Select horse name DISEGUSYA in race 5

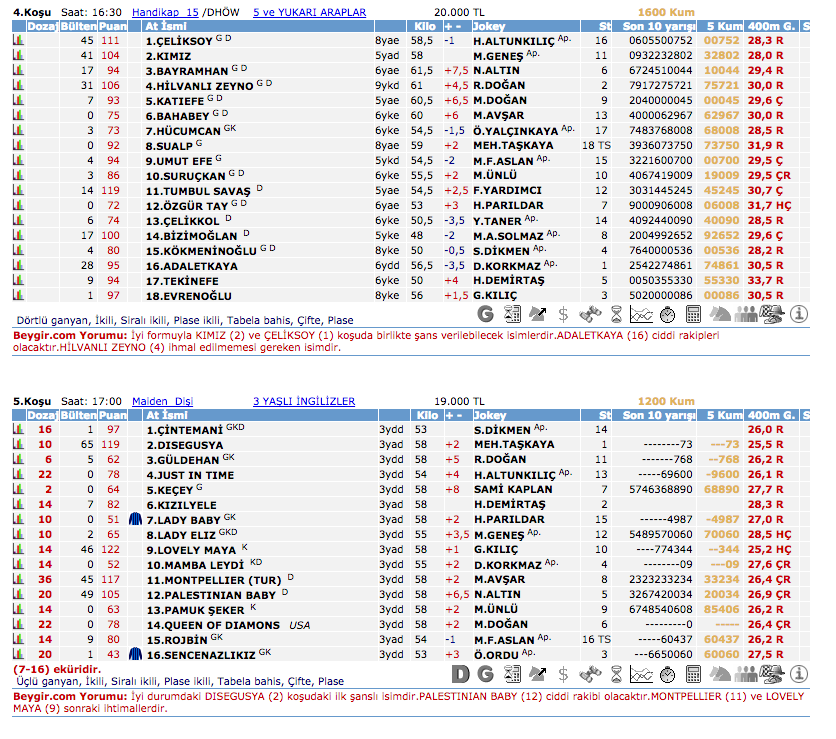coord(185,444)
